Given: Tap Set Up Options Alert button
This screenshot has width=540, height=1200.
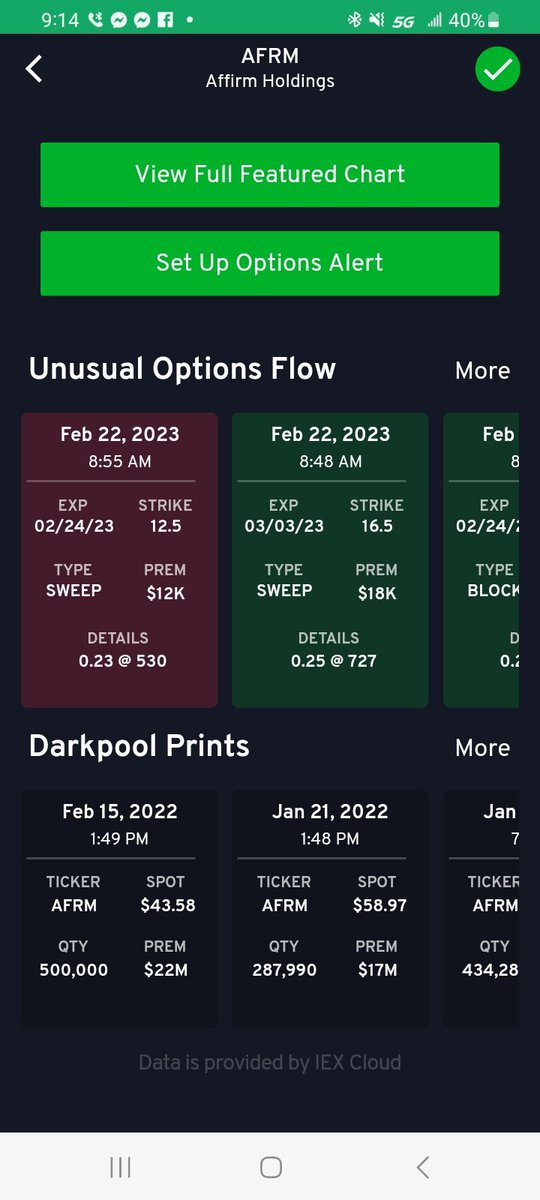Looking at the screenshot, I should [270, 263].
